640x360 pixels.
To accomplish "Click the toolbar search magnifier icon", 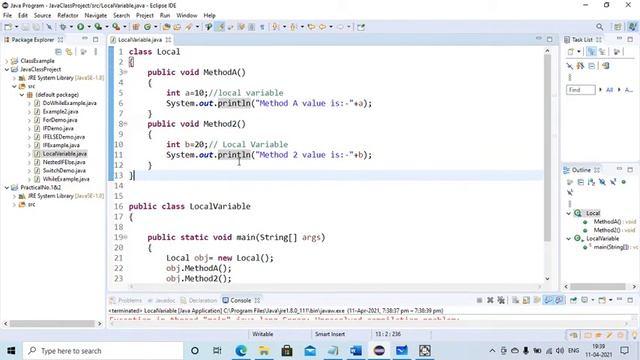I will pyautogui.click(x=599, y=27).
